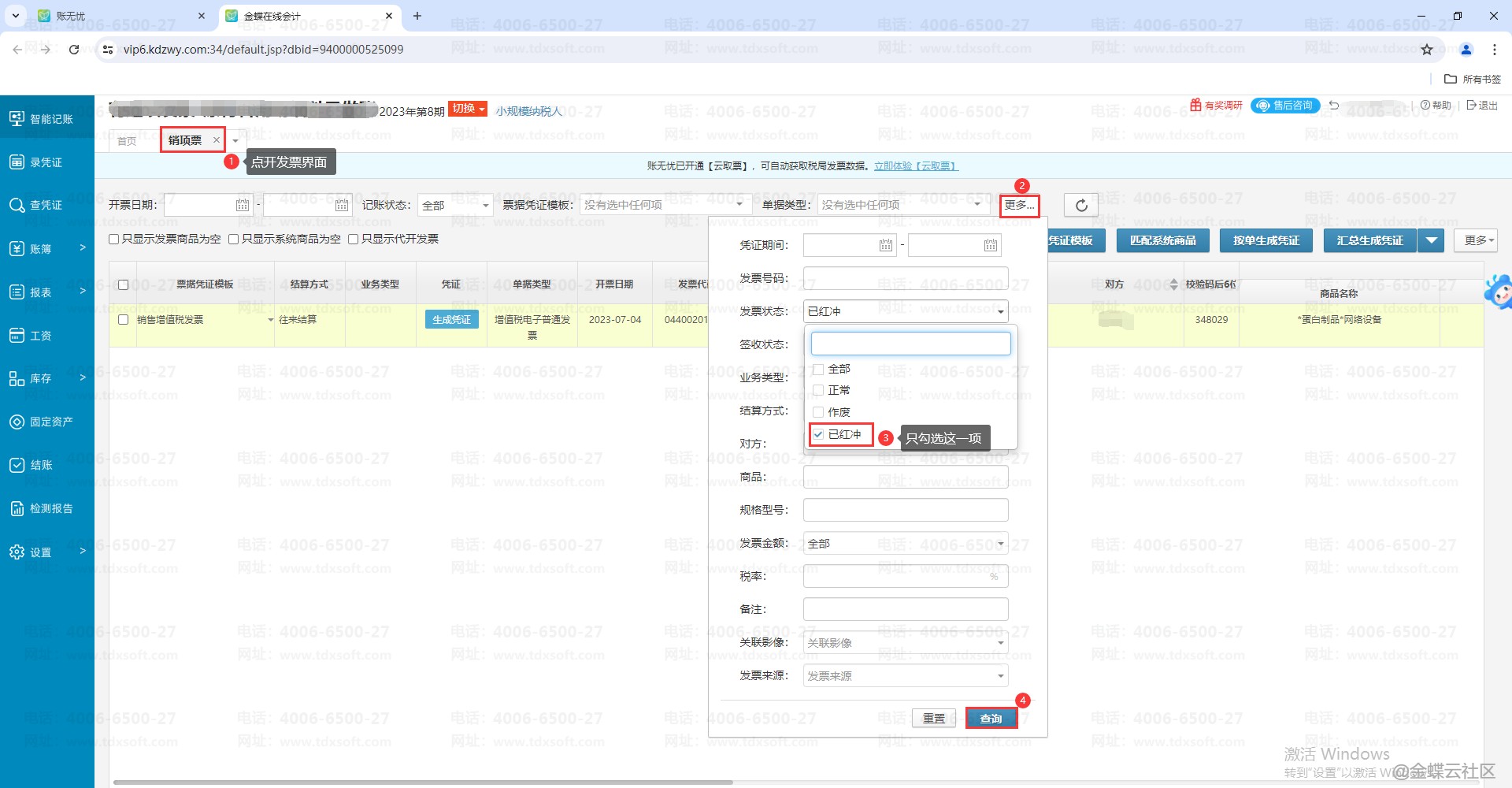Open the 发票金额 dropdown
This screenshot has height=788, width=1512.
click(x=906, y=544)
